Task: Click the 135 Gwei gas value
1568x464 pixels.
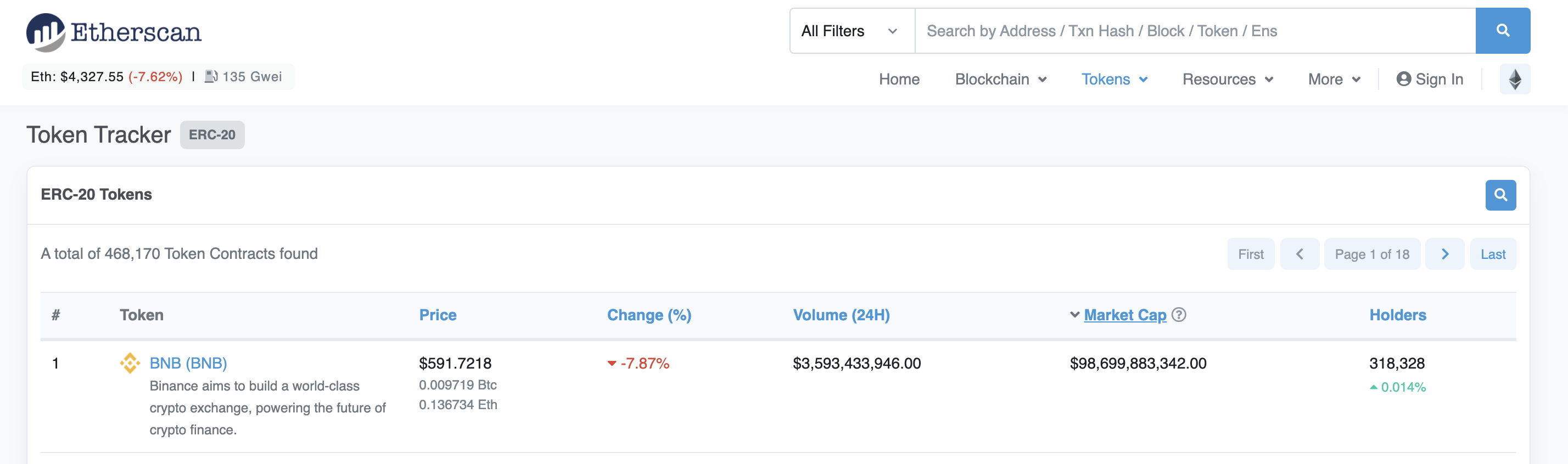Action: click(252, 77)
